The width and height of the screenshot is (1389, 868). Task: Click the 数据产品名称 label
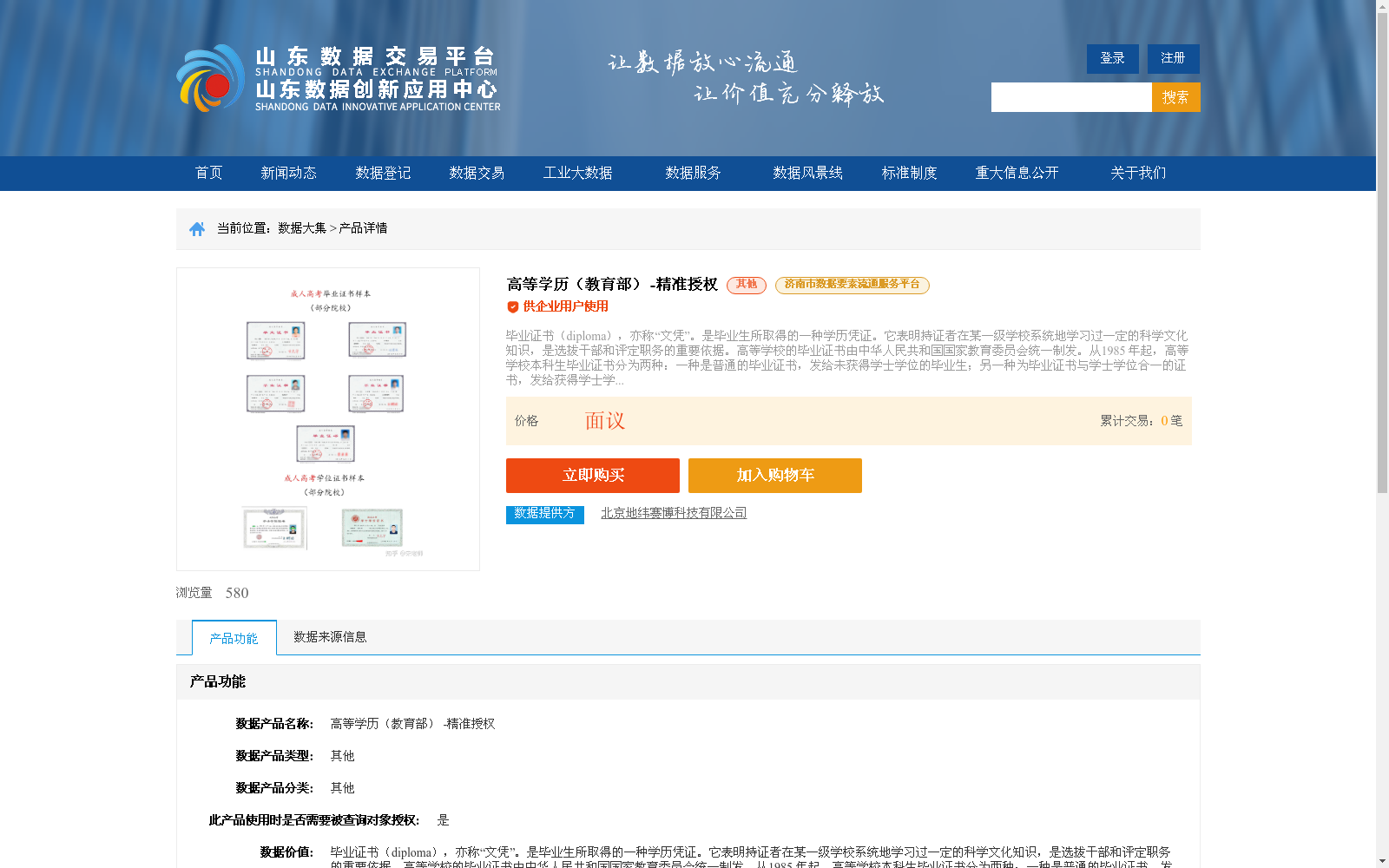pos(274,724)
